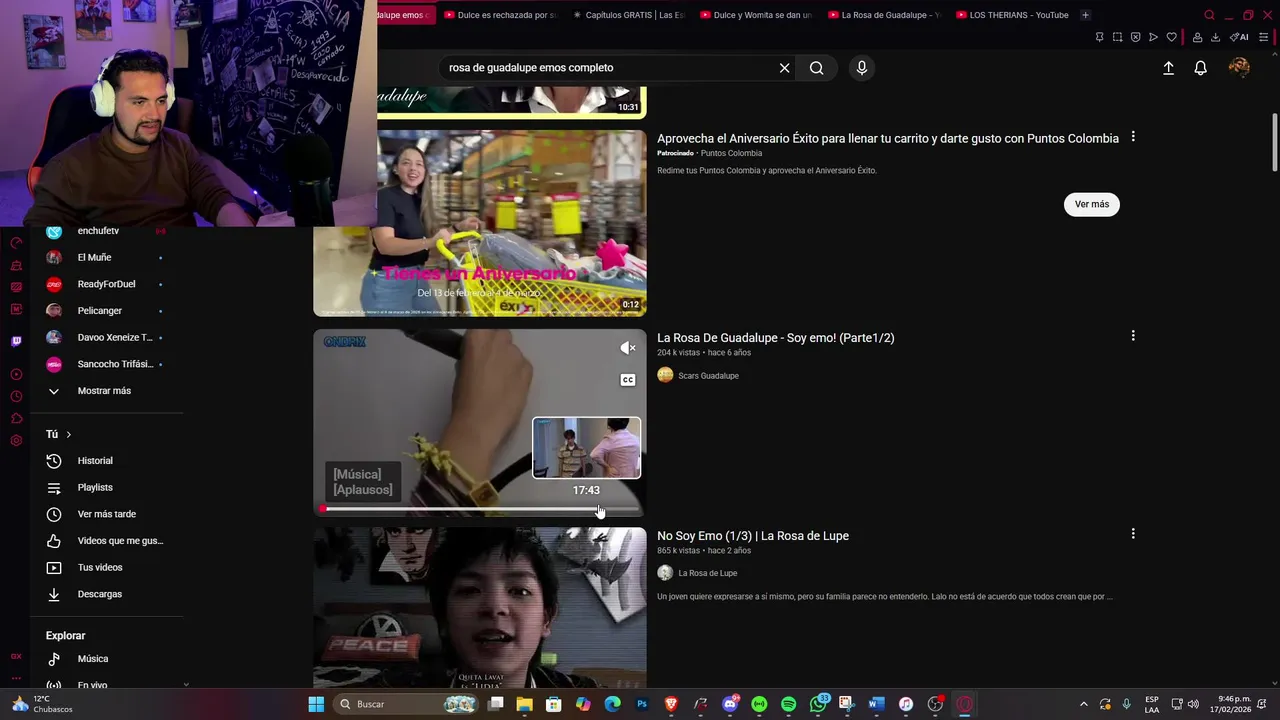Open El Muñe subscription channel

click(94, 258)
